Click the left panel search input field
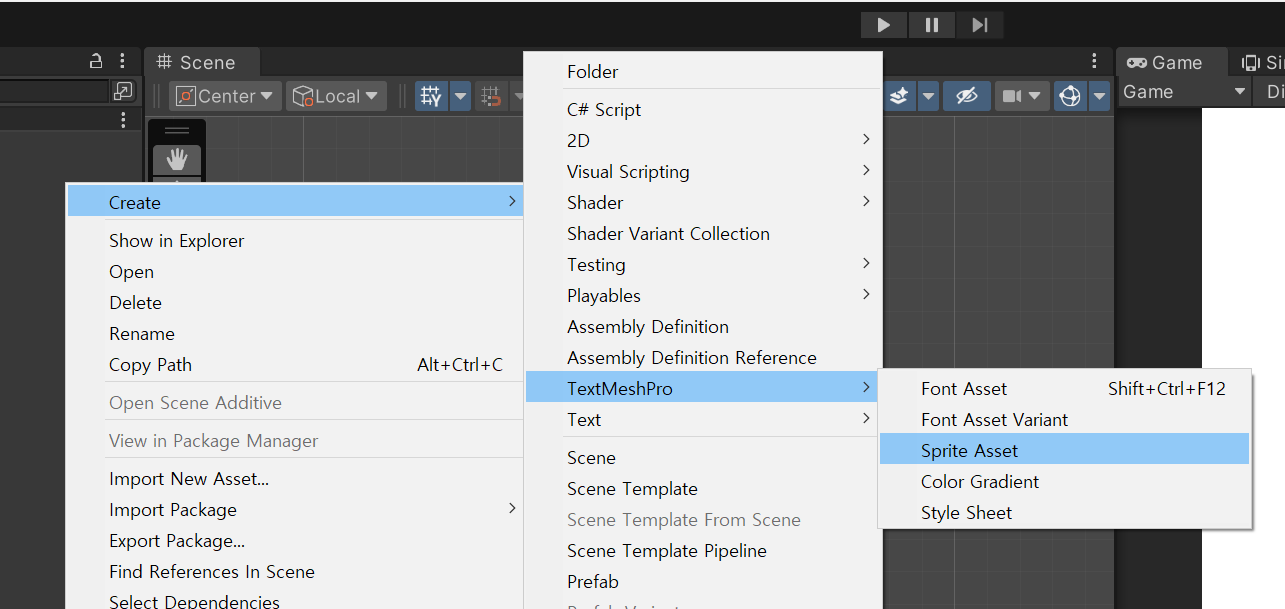The height and width of the screenshot is (609, 1285). pyautogui.click(x=53, y=91)
